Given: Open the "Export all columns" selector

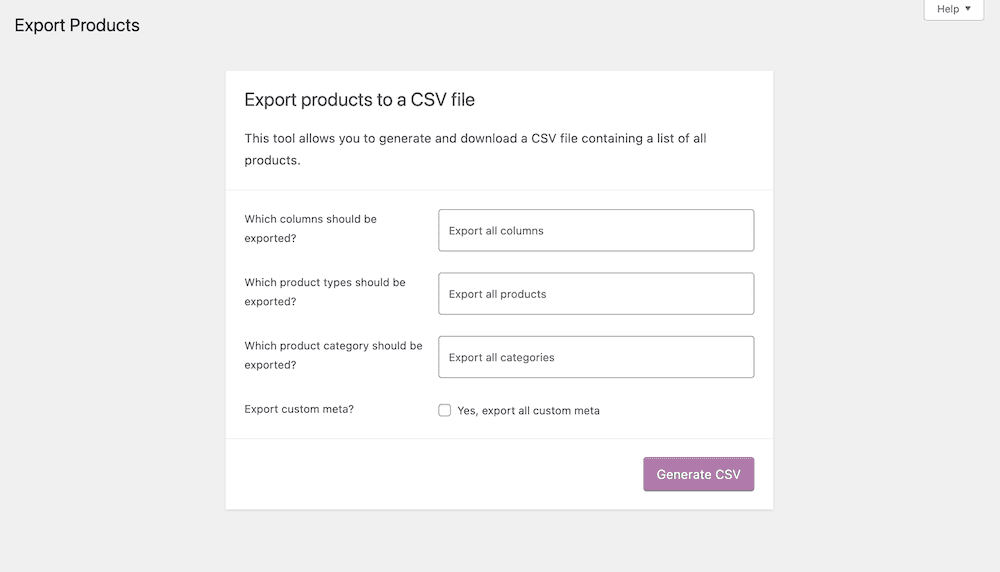Looking at the screenshot, I should pos(596,230).
